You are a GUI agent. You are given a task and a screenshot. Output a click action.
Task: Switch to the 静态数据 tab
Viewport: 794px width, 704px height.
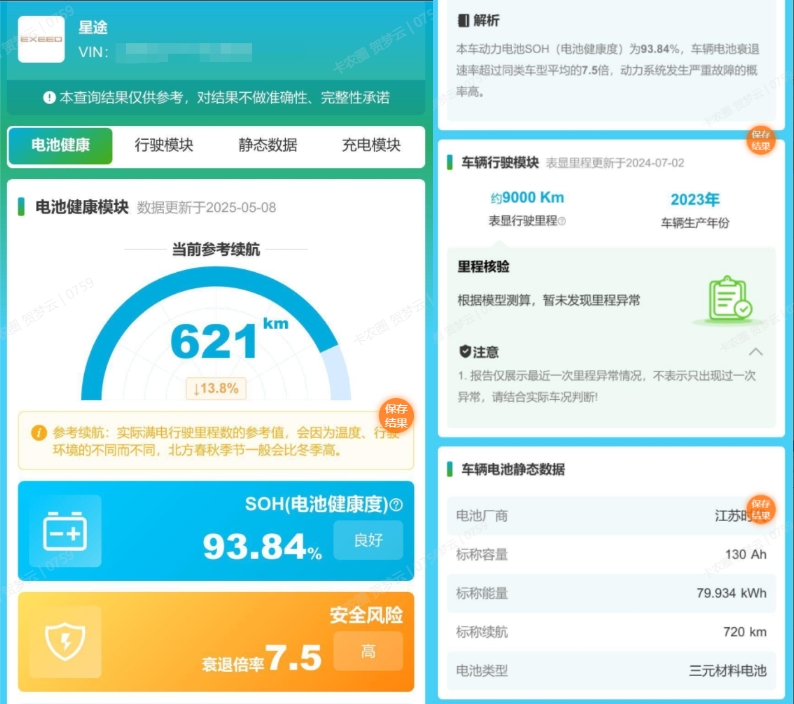click(268, 145)
